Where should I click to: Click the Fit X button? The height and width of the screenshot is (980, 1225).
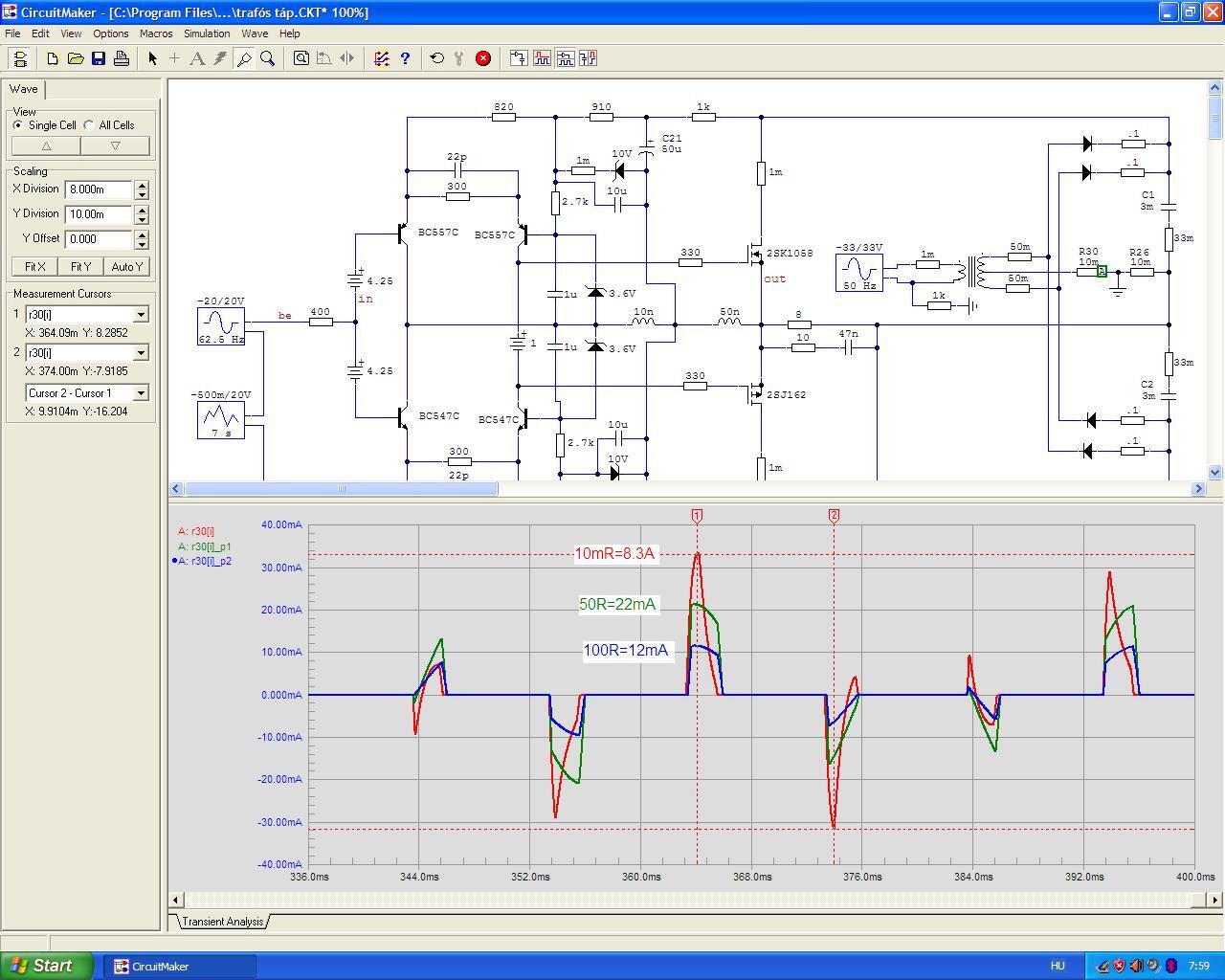click(35, 267)
